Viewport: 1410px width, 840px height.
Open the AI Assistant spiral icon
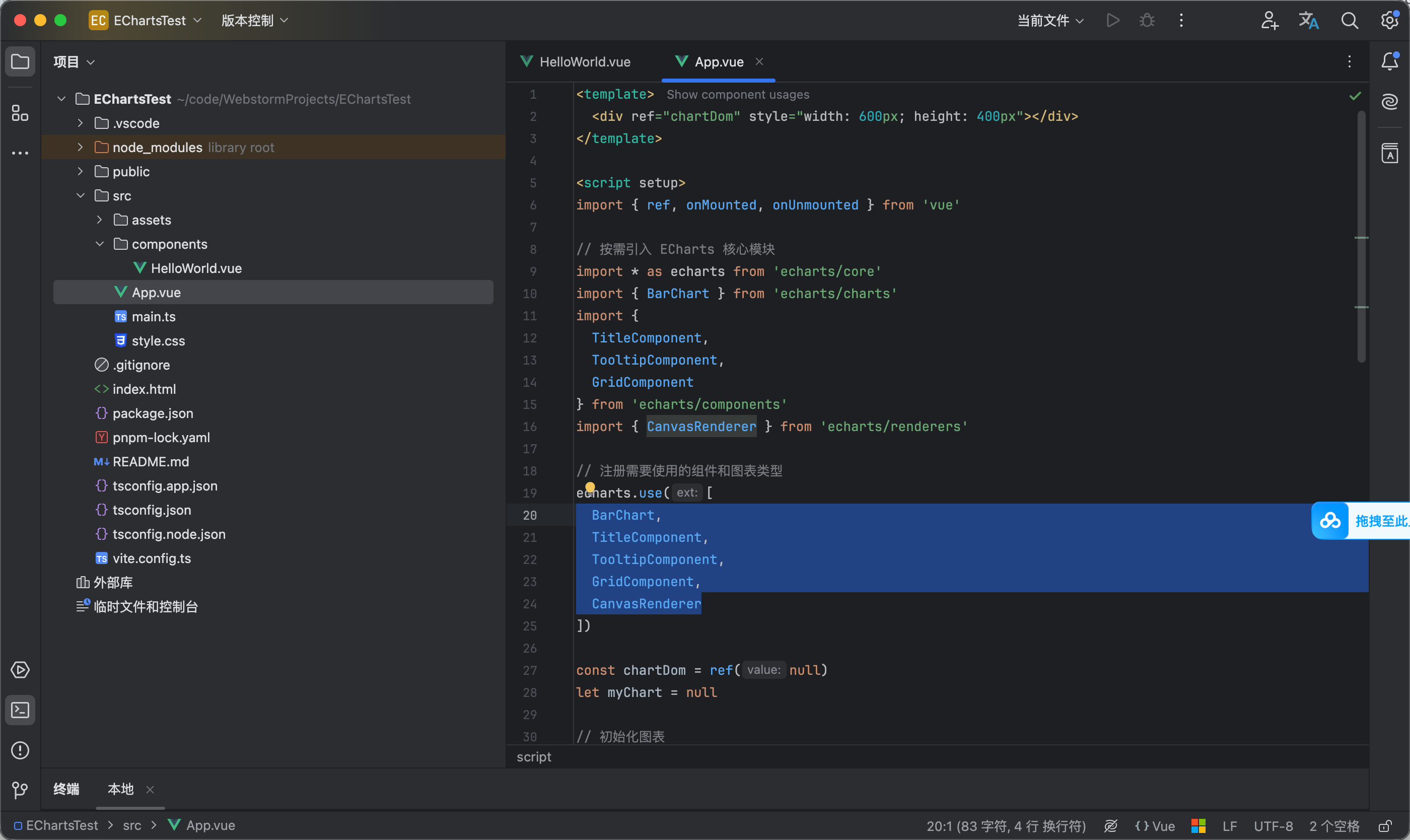pos(1390,102)
